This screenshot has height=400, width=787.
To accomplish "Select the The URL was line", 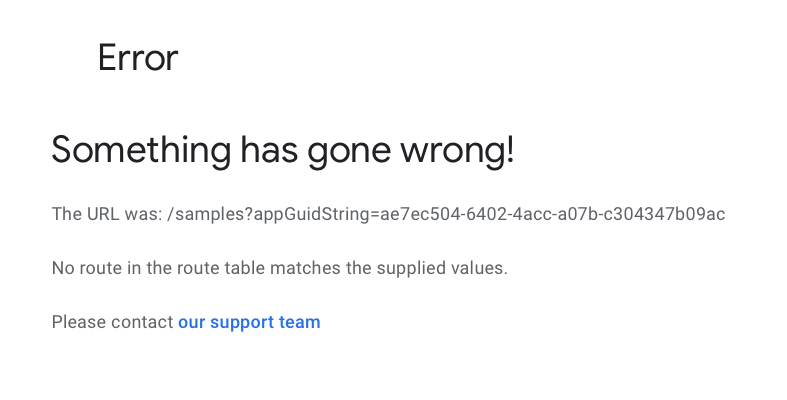I will pos(388,214).
